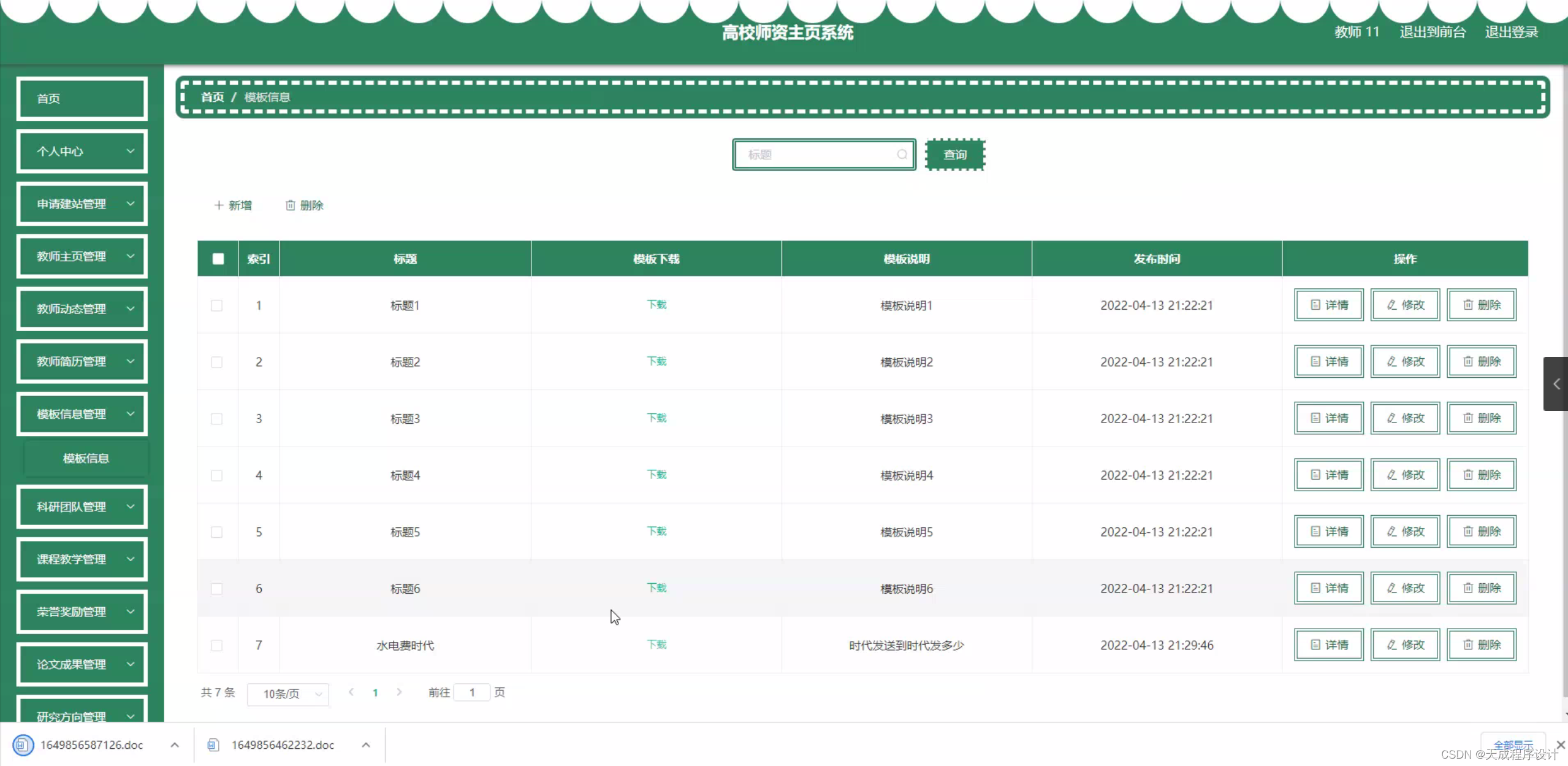Click the search magnifier icon in title field
This screenshot has height=766, width=1568.
[x=902, y=155]
